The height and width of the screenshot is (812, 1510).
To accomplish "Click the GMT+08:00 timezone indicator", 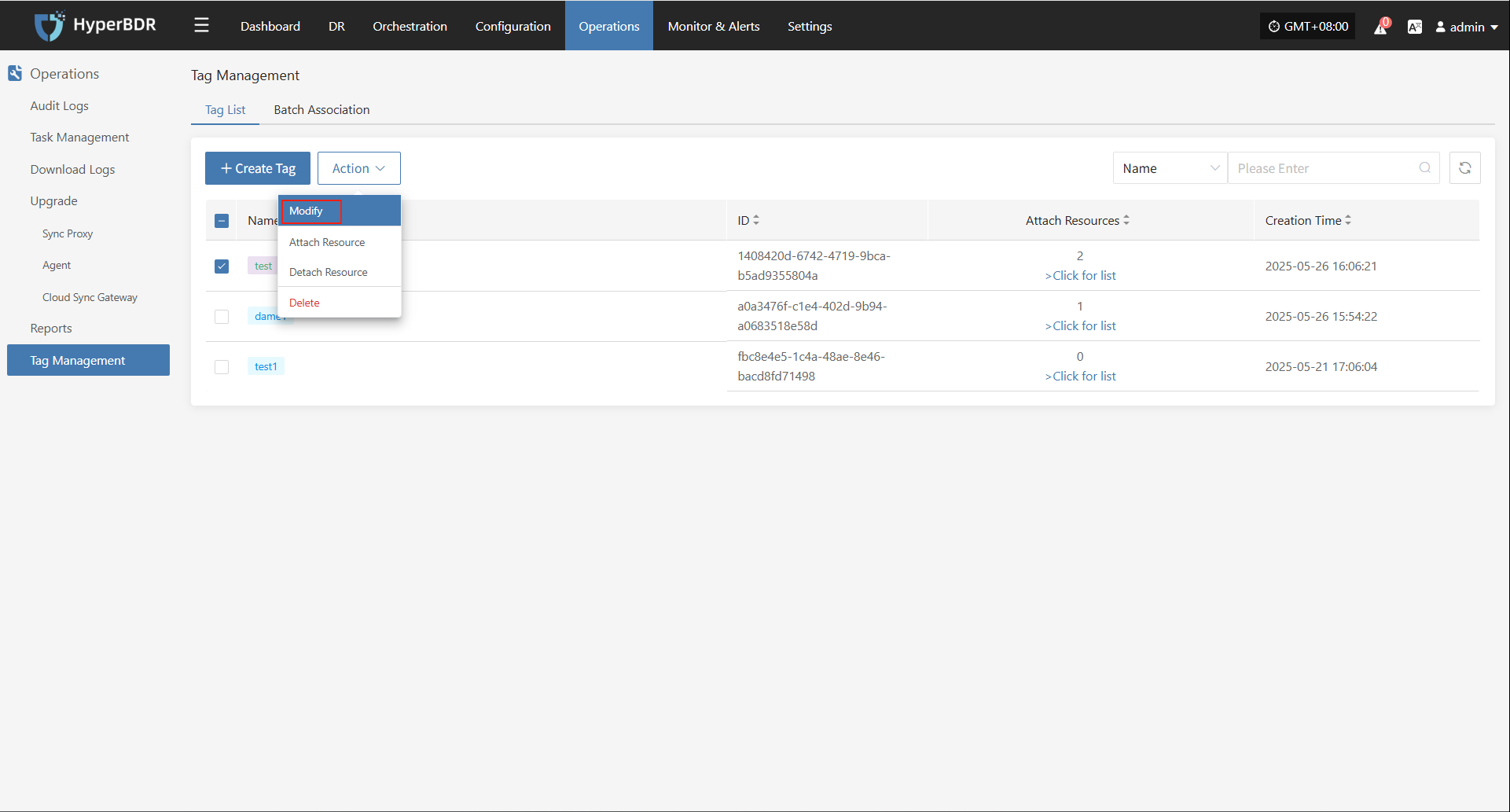I will tap(1308, 26).
